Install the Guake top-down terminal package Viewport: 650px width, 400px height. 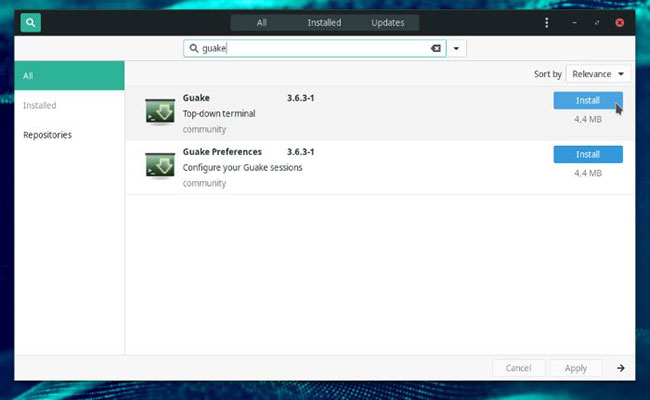[588, 100]
